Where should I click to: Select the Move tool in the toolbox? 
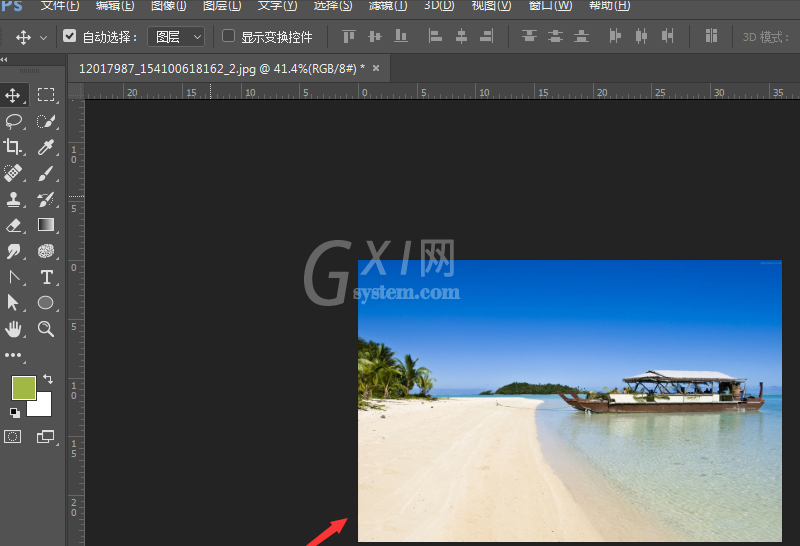coord(13,95)
